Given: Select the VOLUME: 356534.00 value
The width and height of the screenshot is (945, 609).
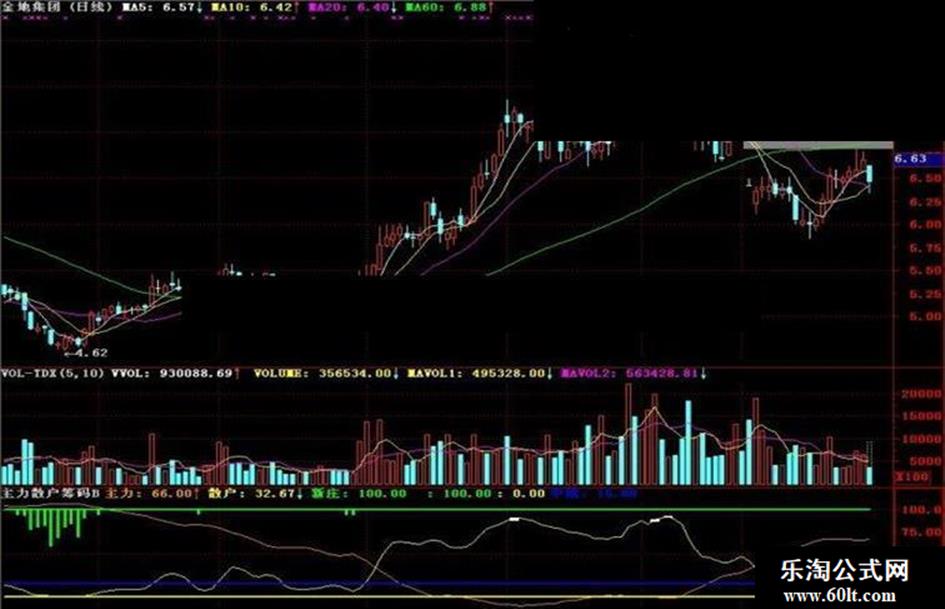Looking at the screenshot, I should [x=325, y=373].
